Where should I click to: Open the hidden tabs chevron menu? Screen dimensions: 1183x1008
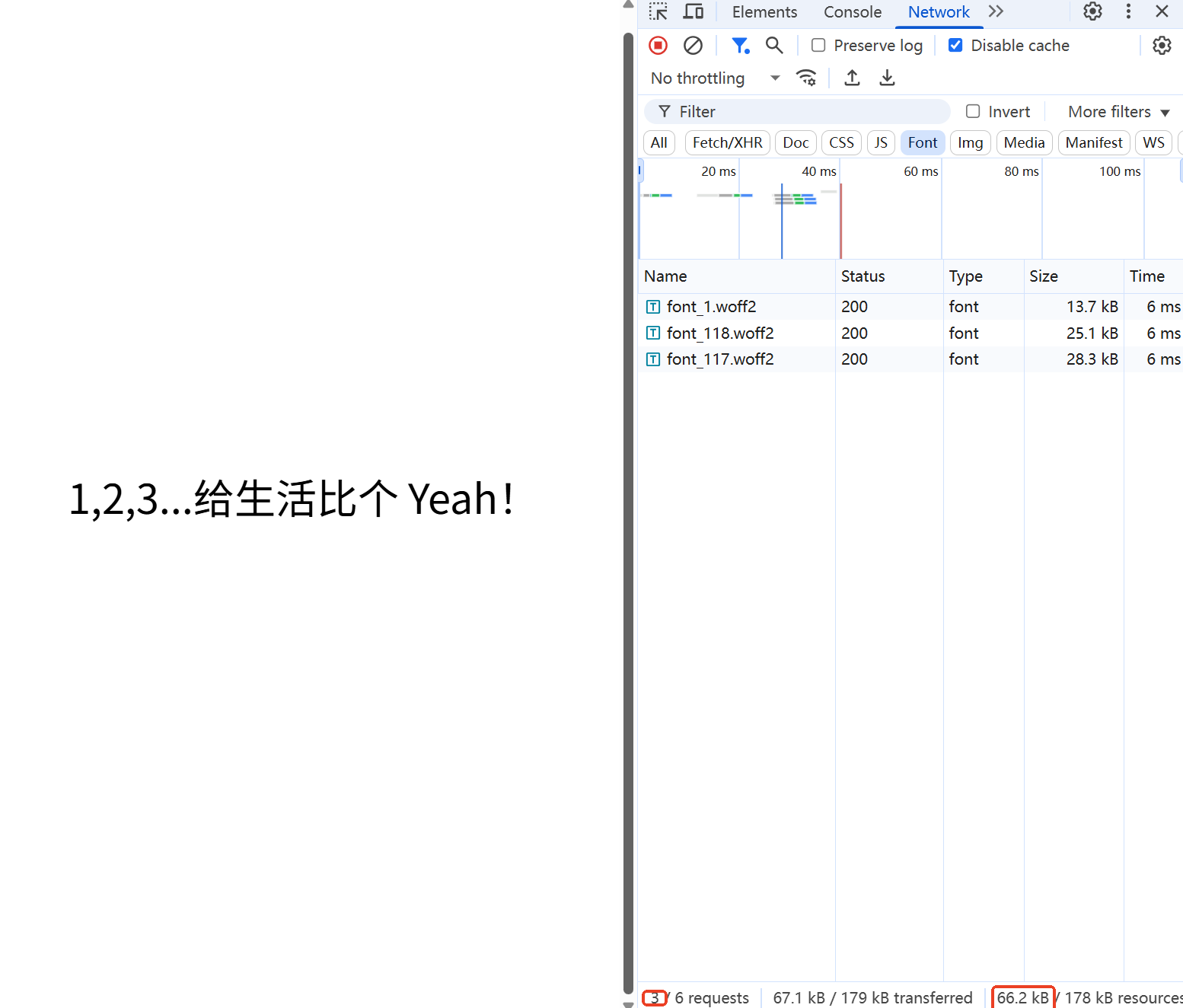point(996,11)
